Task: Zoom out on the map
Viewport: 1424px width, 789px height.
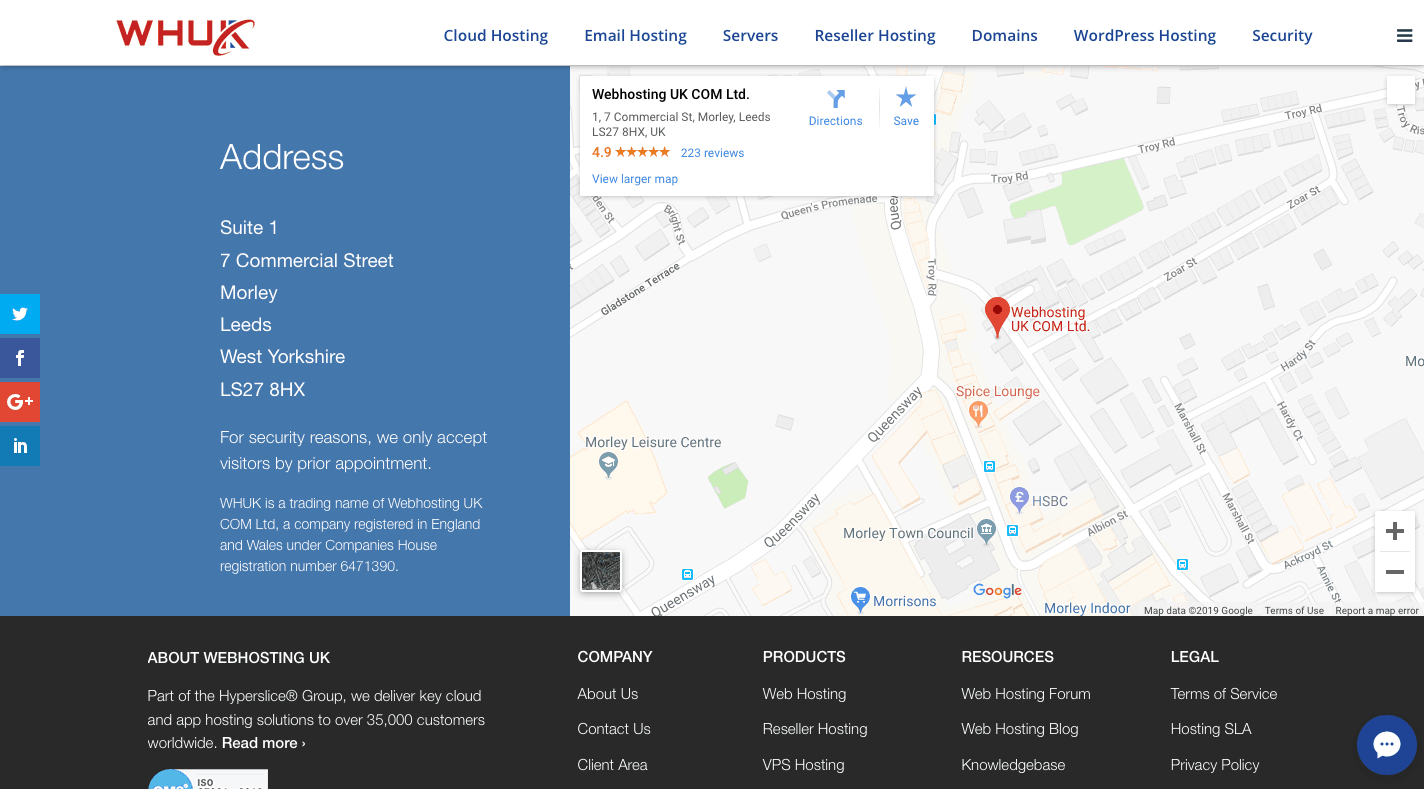Action: coord(1395,572)
